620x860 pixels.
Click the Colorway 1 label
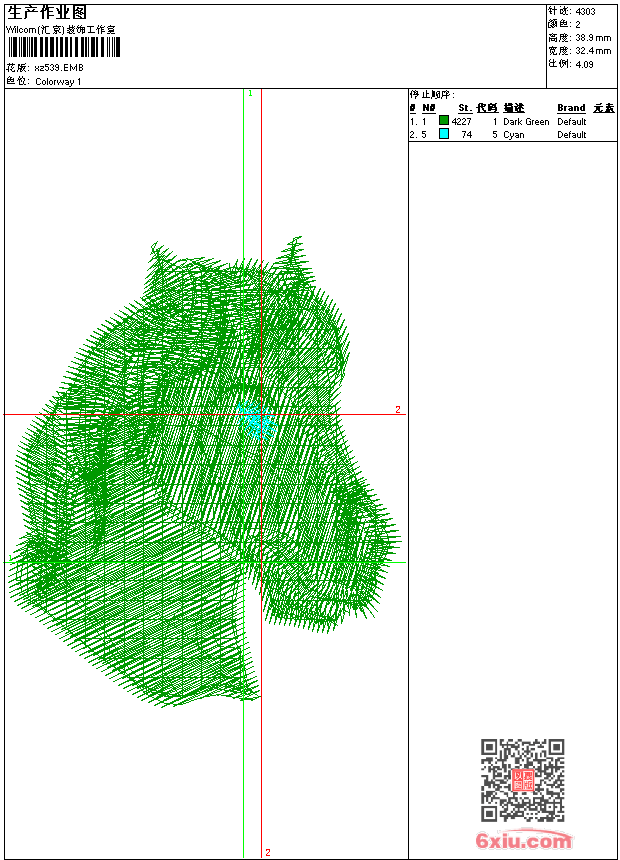pos(58,82)
